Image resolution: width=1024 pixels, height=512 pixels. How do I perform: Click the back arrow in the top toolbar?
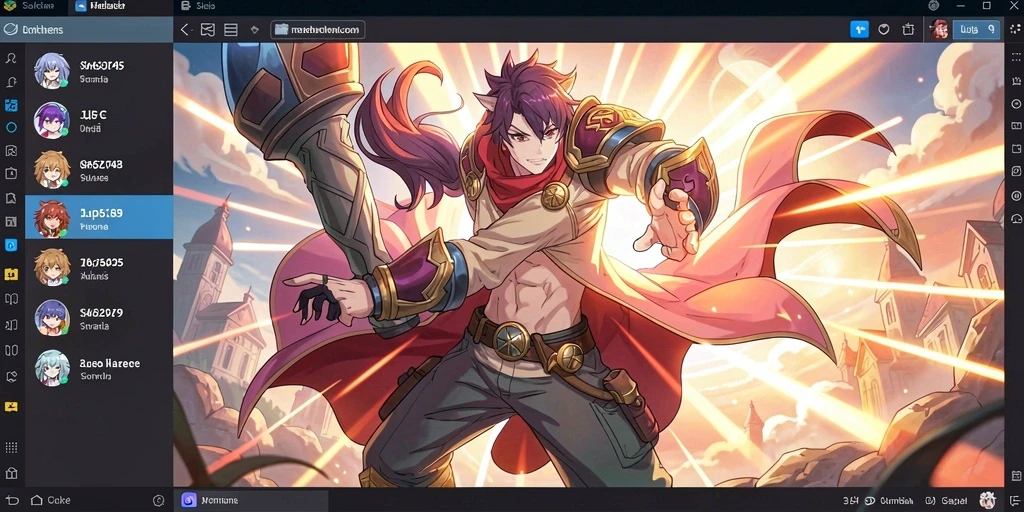[185, 30]
